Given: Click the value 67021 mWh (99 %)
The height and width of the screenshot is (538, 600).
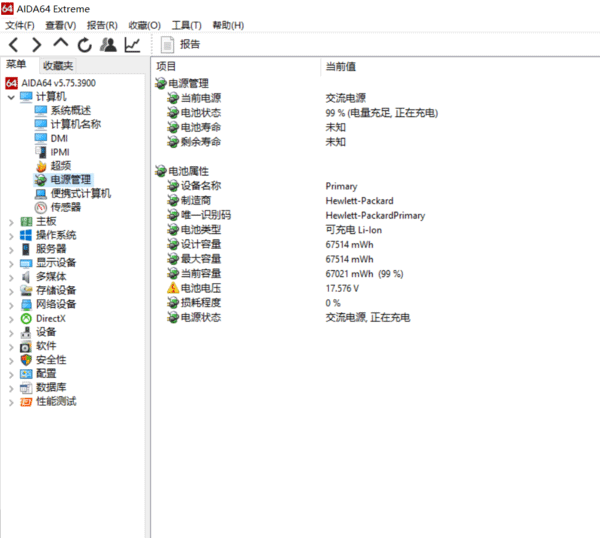Looking at the screenshot, I should [364, 274].
